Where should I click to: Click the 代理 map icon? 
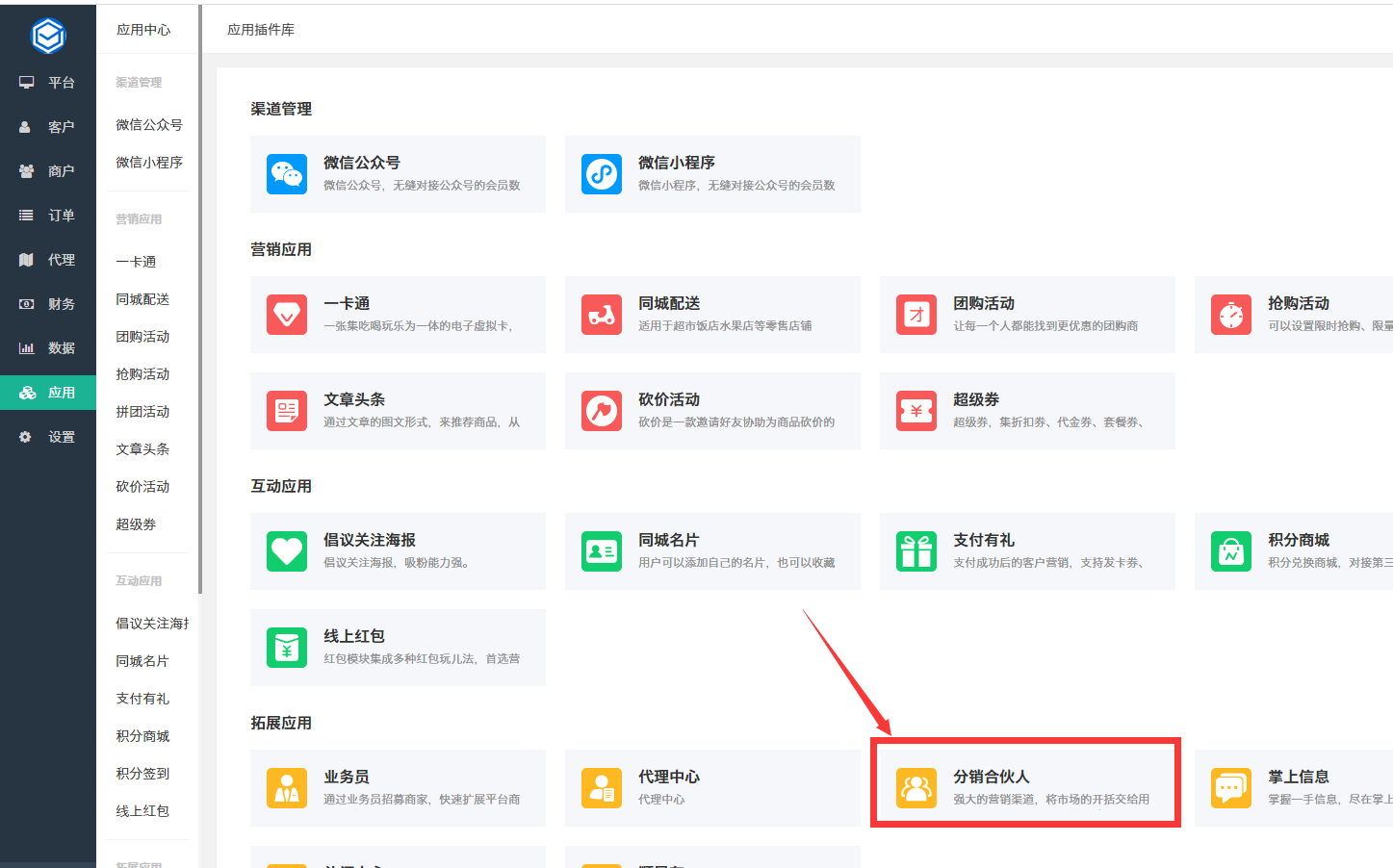coord(27,260)
